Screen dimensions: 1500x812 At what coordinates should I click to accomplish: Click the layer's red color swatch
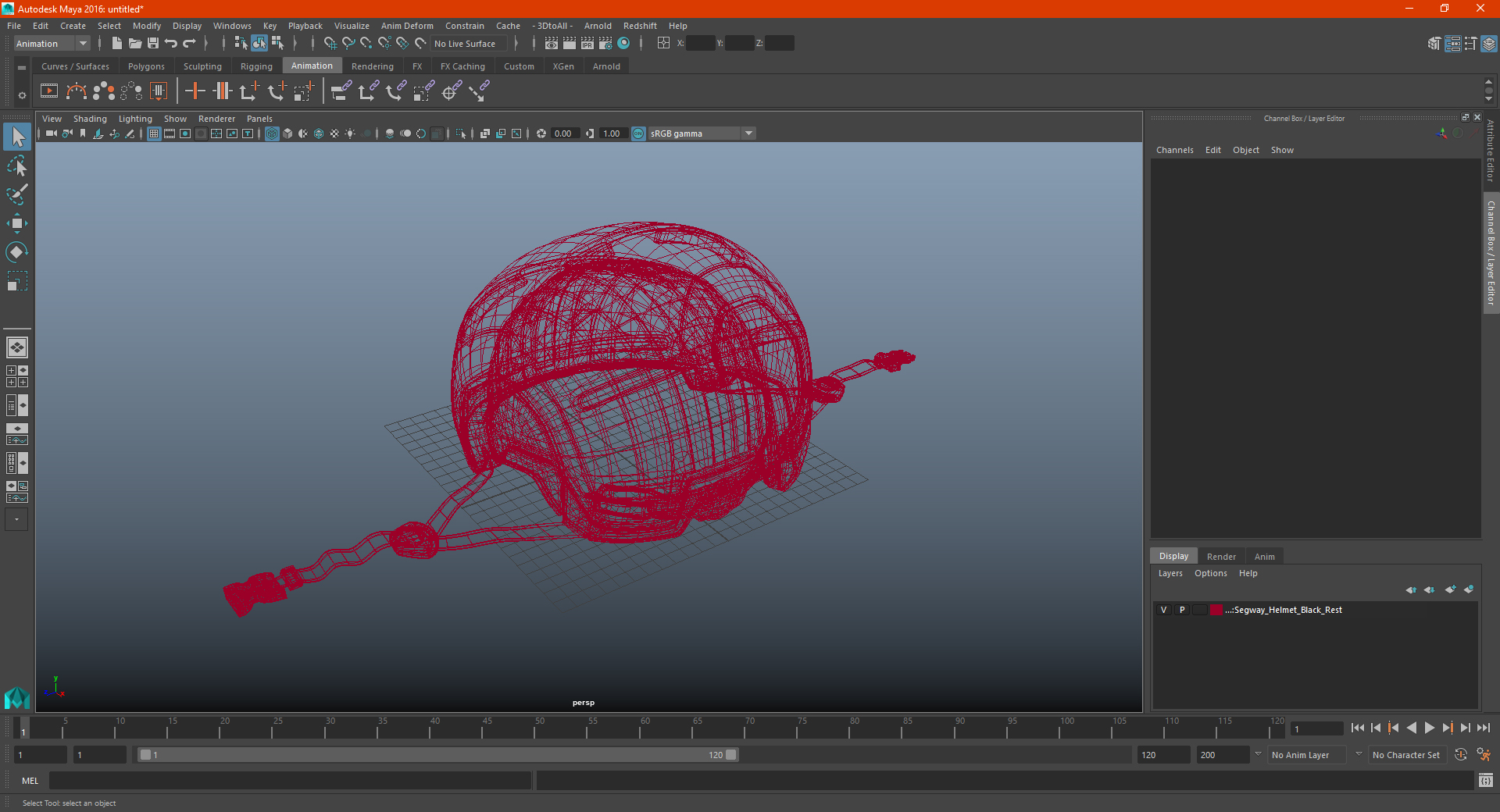(1216, 610)
